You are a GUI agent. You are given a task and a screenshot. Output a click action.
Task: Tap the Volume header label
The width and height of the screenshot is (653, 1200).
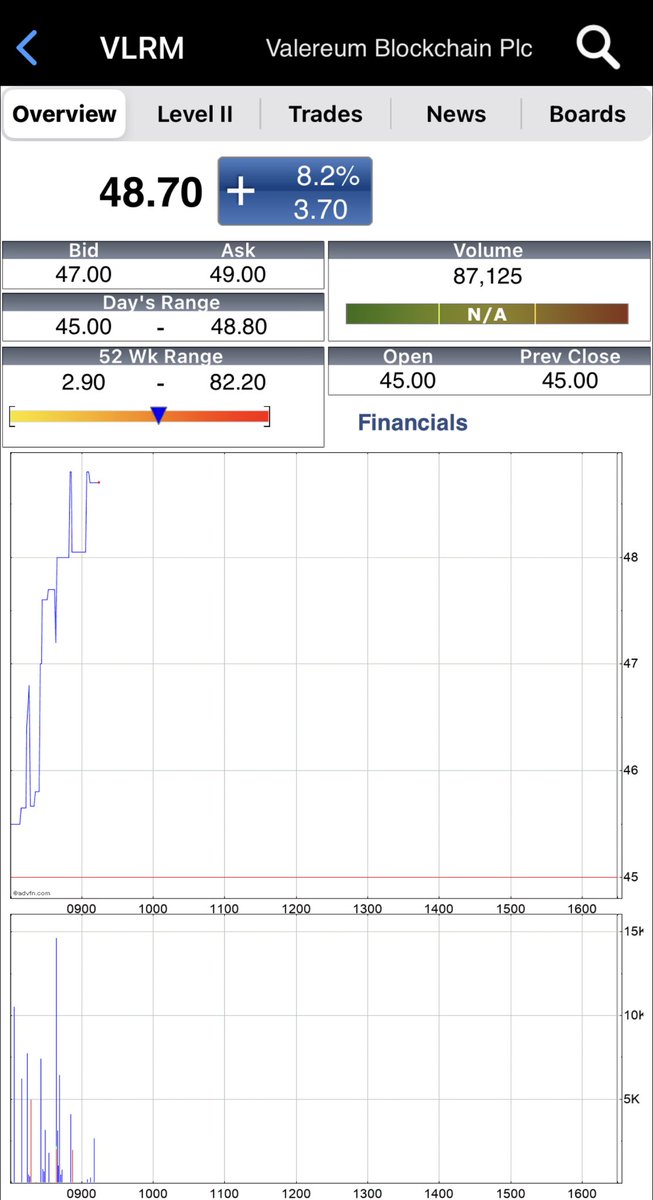488,250
